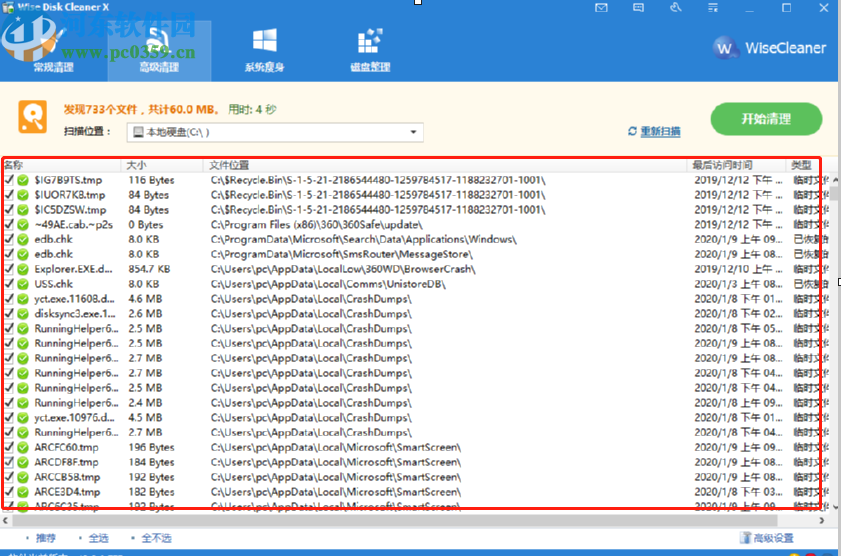841x556 pixels.
Task: Switch to the 磁盘整理 disk defrag tab
Action: tap(369, 48)
